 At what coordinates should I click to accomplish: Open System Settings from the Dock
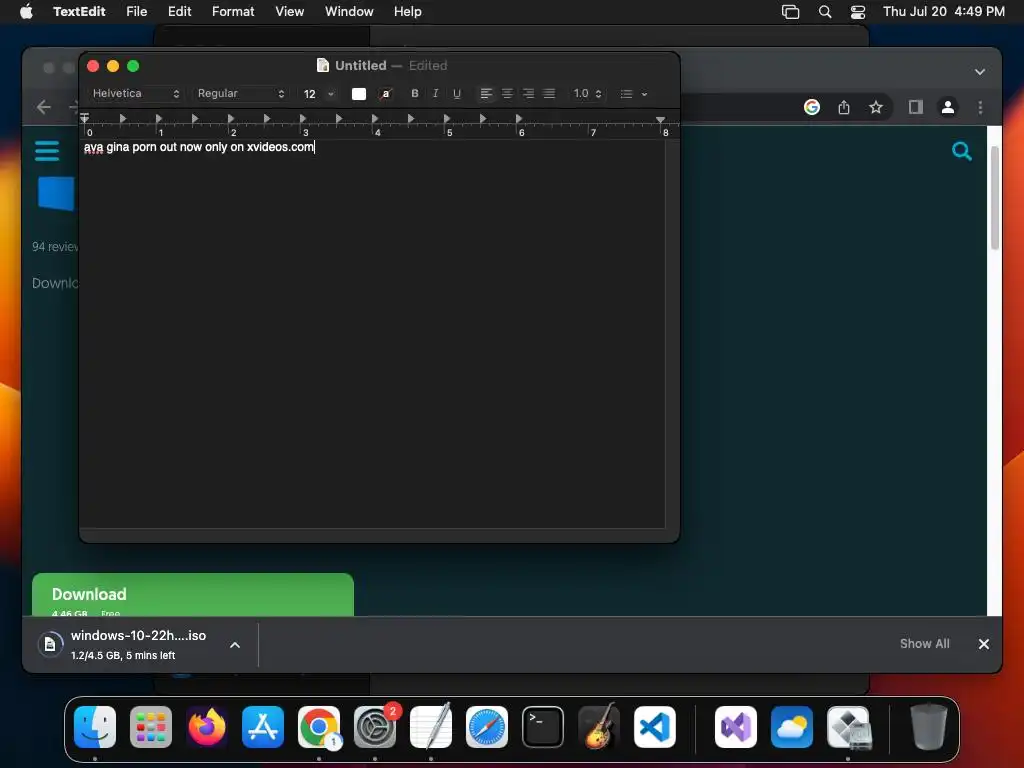pos(375,727)
